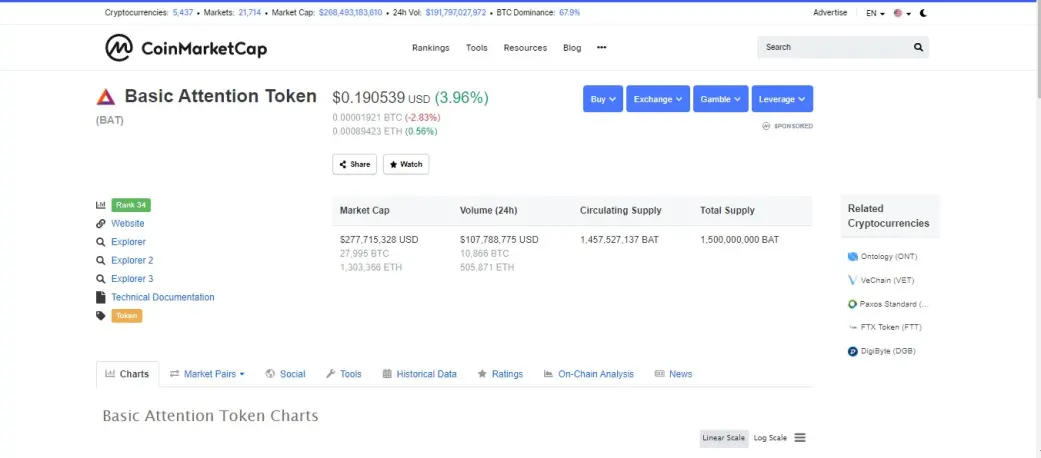Switch to the Historical Data tab
1041x458 pixels.
point(420,374)
